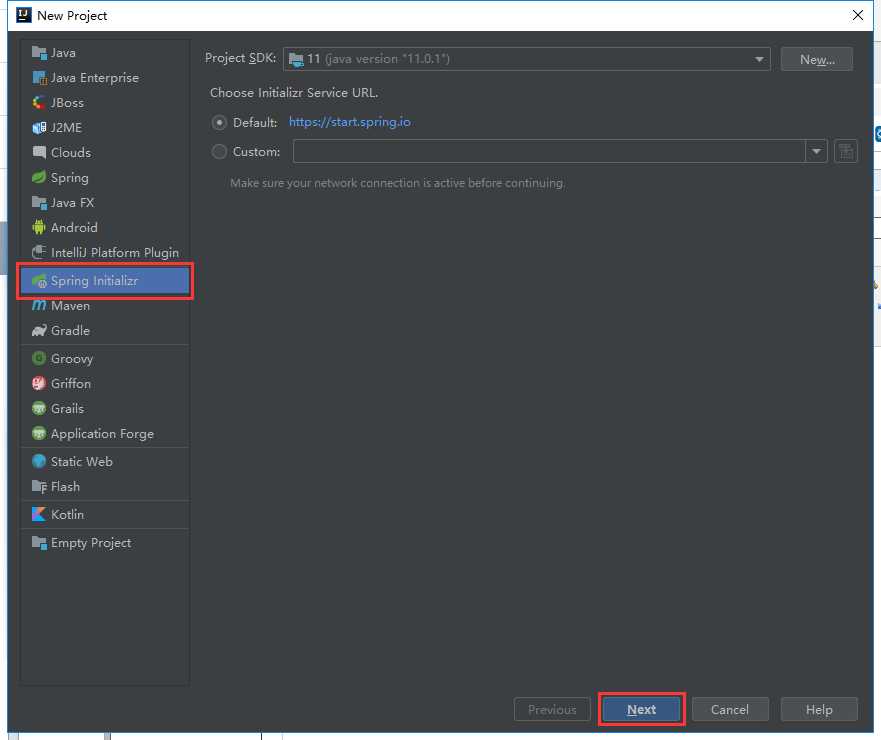The width and height of the screenshot is (881, 740).
Task: Click the 'Default:' radio label text
Action: [255, 122]
